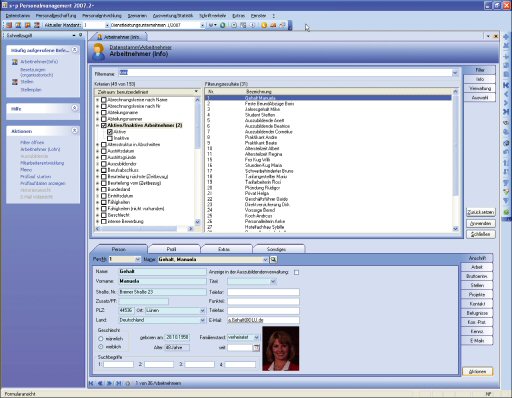Switch to the Sonstiges tab
The height and width of the screenshot is (398, 512).
[x=276, y=249]
